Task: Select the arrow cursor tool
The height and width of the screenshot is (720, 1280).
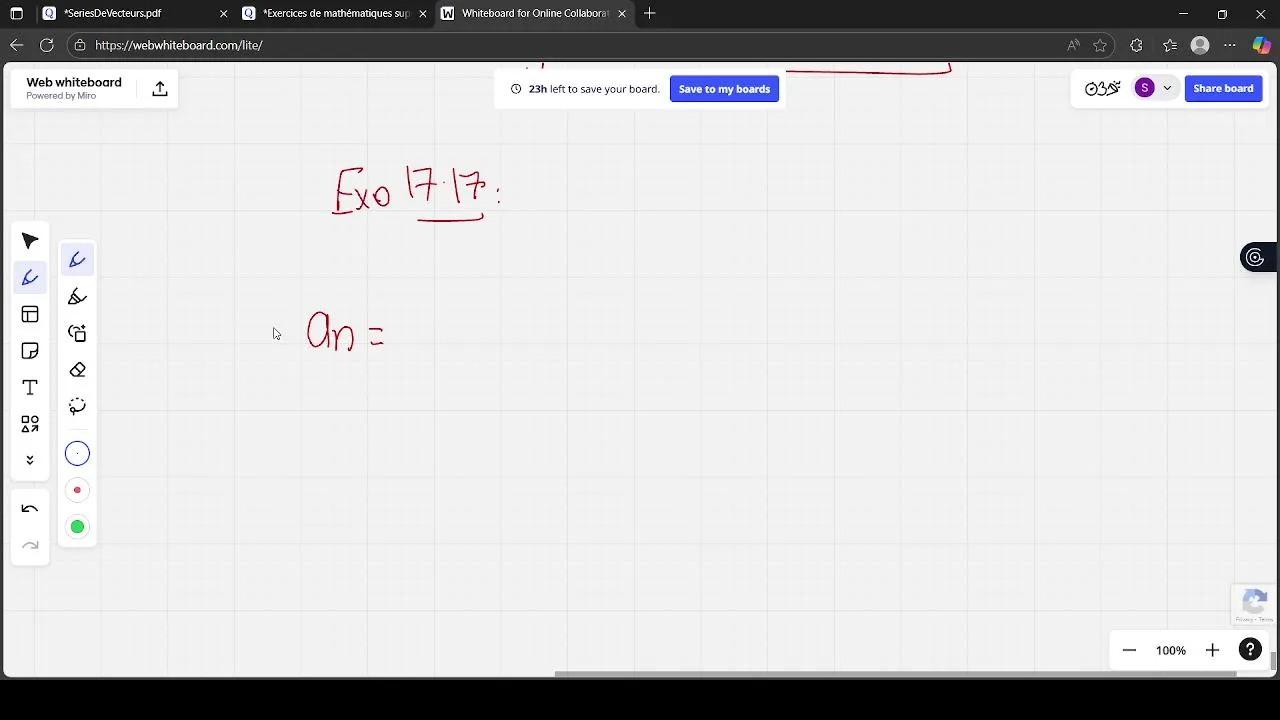Action: point(30,241)
